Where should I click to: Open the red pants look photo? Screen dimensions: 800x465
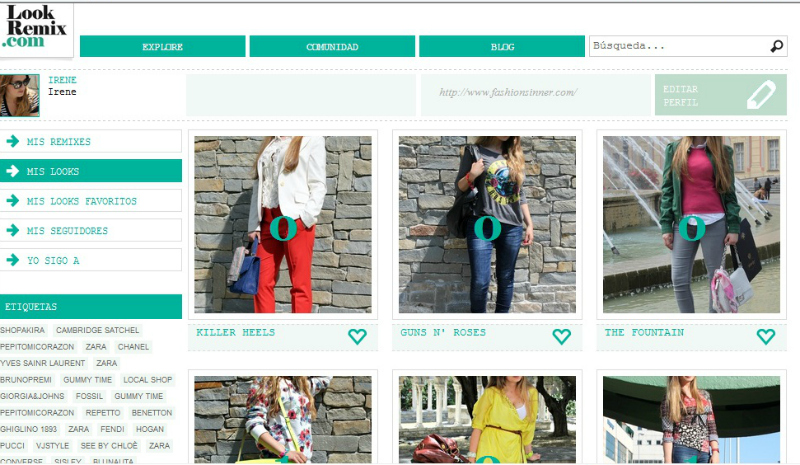283,224
